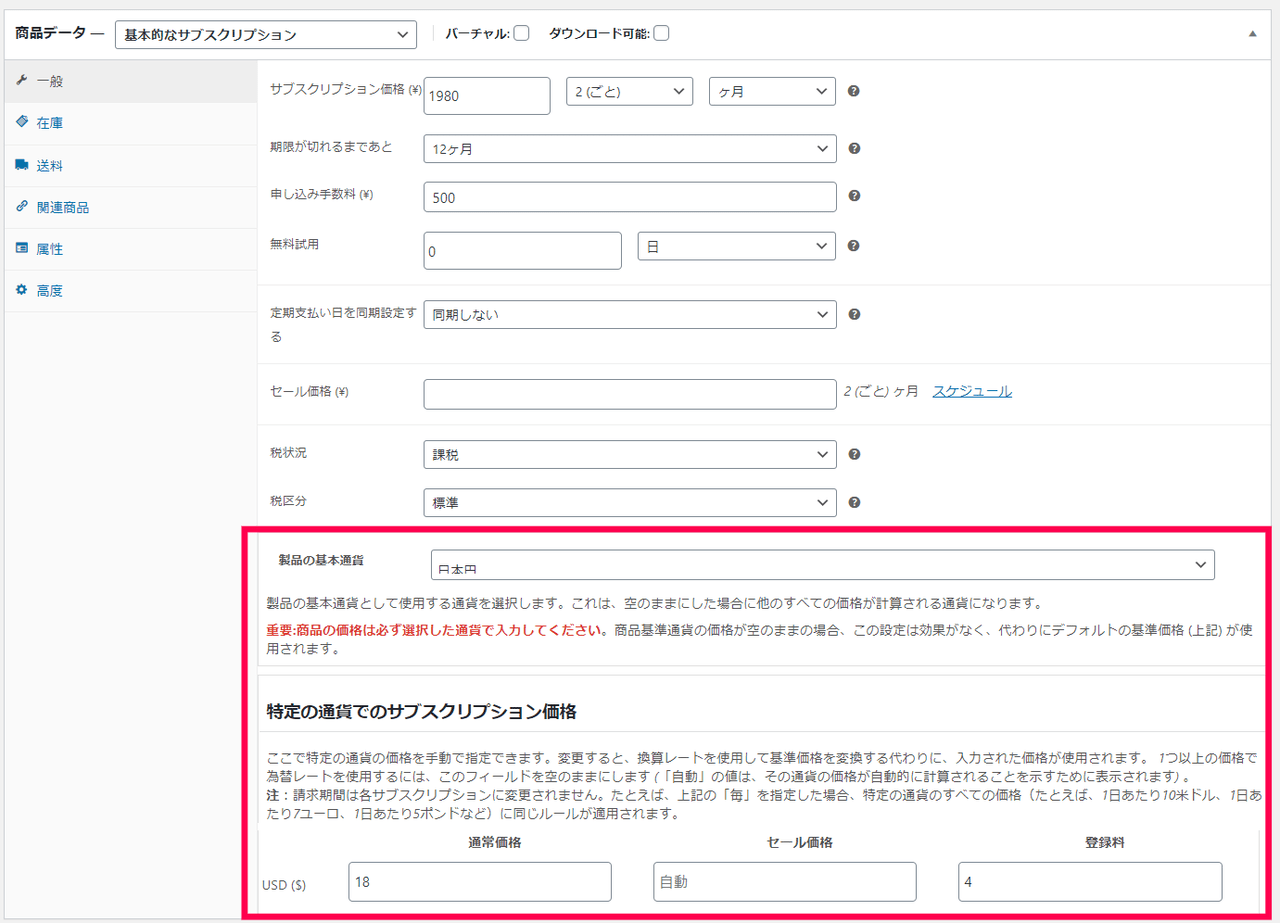1280x923 pixels.
Task: Focus the USD 通常価格 field with 18
Action: tap(480, 882)
